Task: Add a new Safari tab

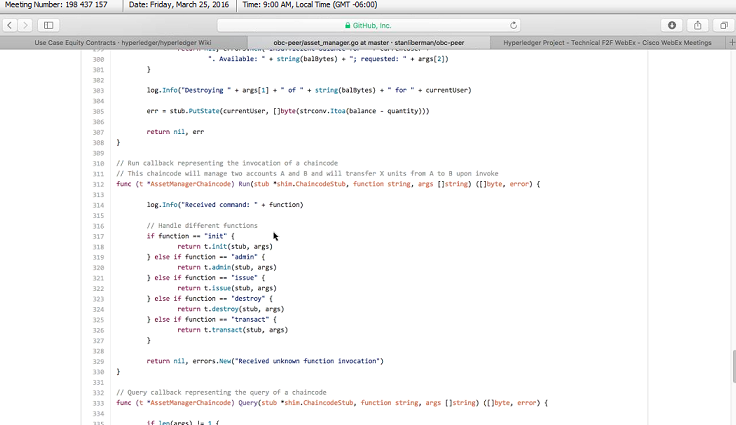Action: pyautogui.click(x=731, y=43)
